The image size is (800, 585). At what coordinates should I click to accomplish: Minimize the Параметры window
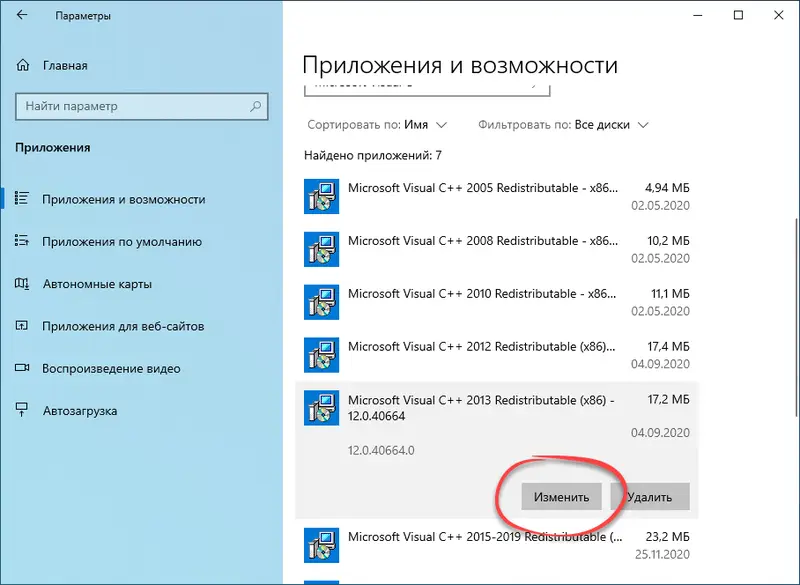click(698, 15)
